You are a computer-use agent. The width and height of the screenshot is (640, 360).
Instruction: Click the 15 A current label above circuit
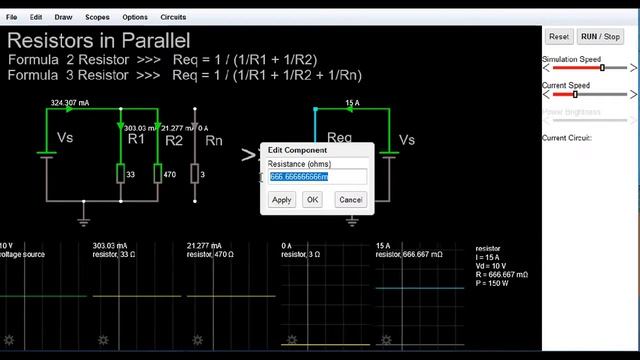pyautogui.click(x=352, y=103)
